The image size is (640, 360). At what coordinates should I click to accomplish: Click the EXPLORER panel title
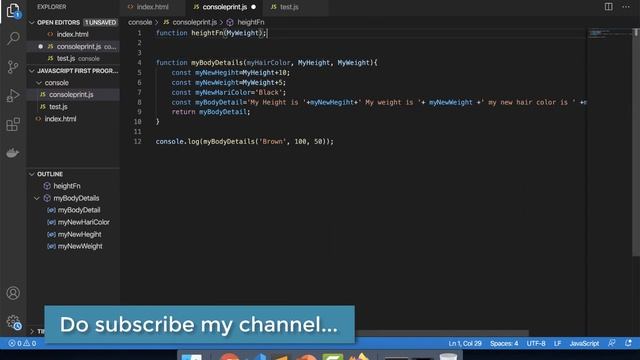coord(52,7)
